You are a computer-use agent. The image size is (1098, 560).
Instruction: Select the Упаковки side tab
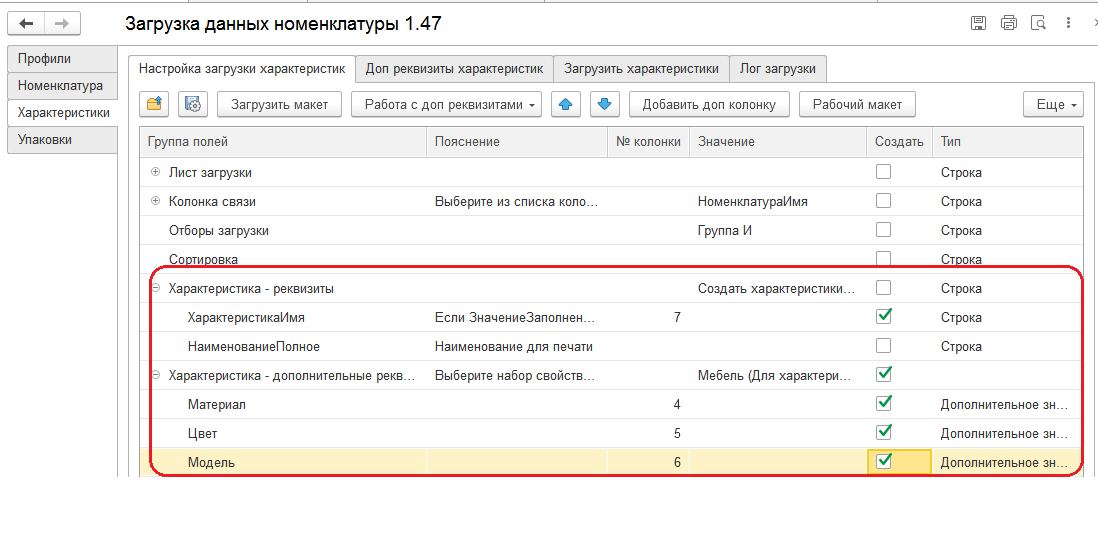tap(62, 139)
